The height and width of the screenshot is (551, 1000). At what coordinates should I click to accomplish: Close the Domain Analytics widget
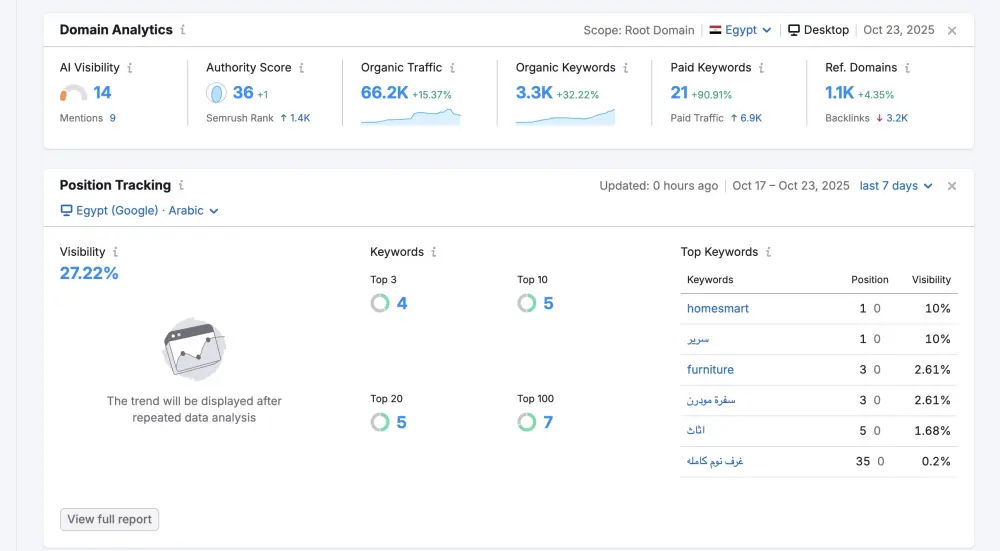pos(952,30)
